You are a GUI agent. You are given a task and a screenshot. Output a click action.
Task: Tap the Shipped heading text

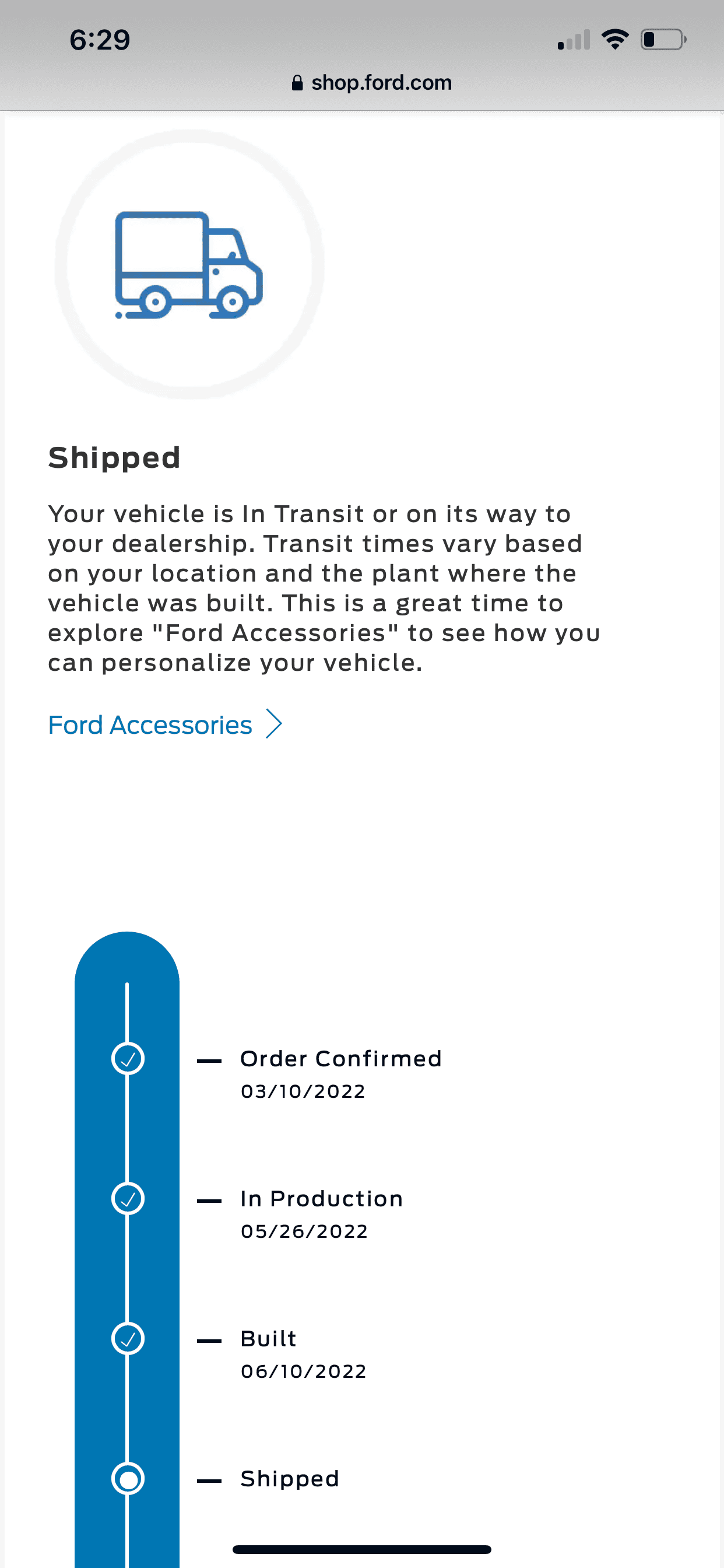tap(114, 457)
